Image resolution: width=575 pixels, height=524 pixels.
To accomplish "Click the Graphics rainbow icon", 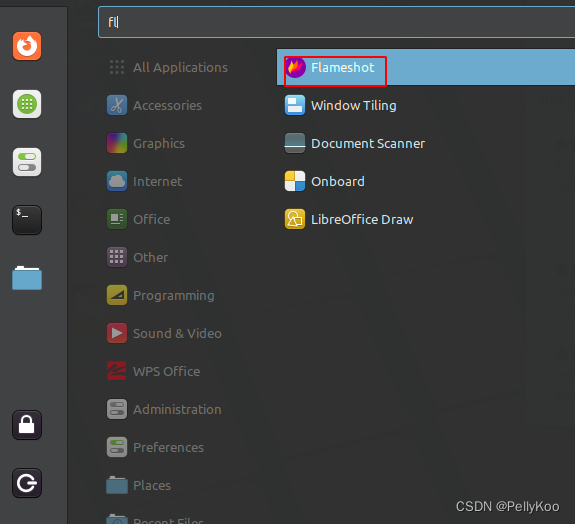I will pos(117,143).
